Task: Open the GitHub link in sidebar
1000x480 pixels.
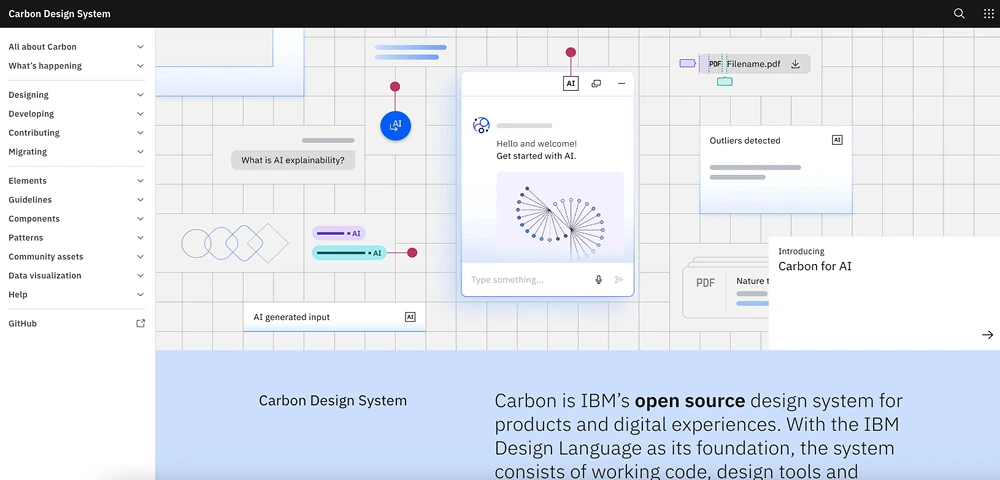Action: coord(77,323)
